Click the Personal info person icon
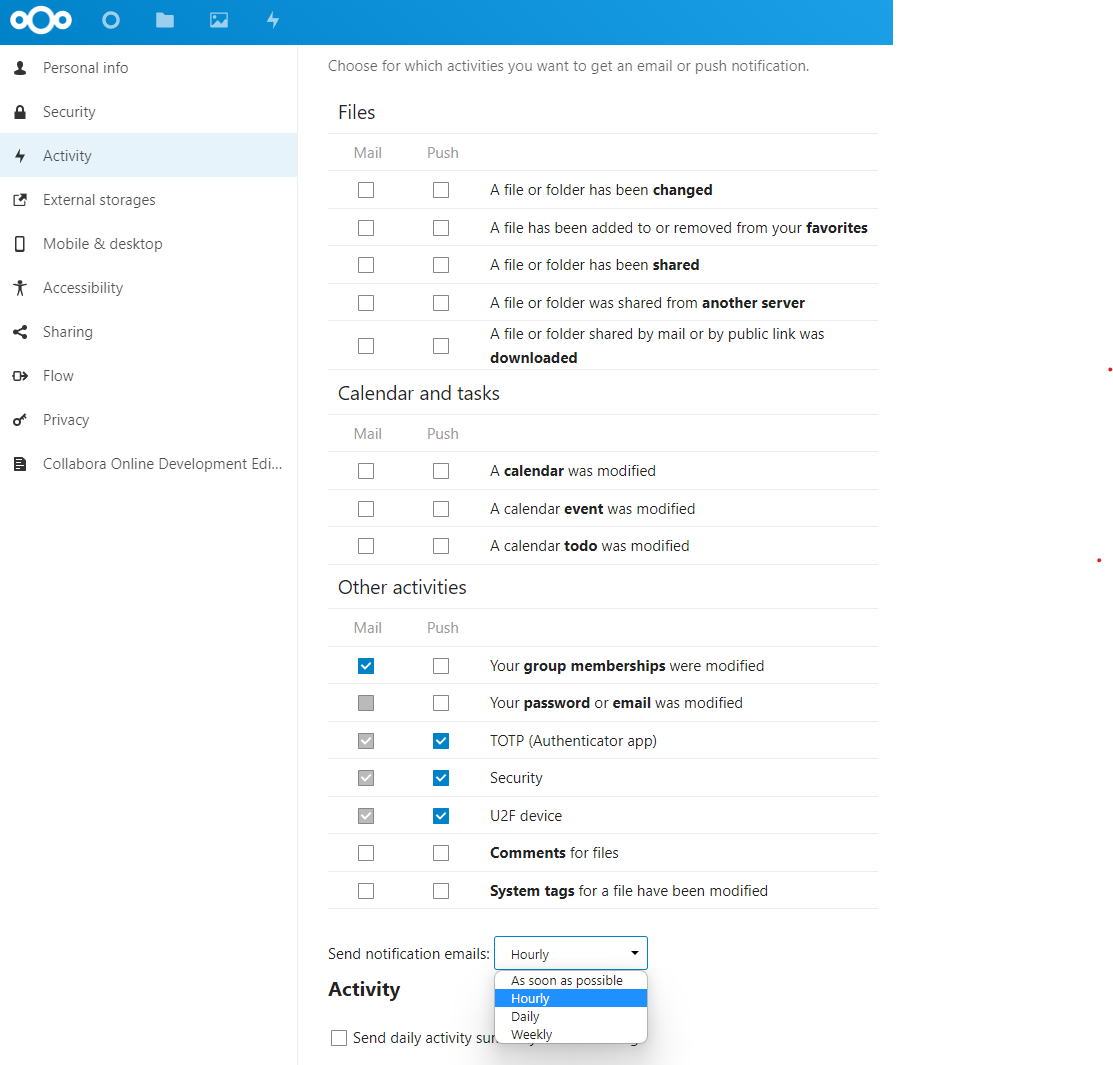This screenshot has width=1113, height=1065. click(x=20, y=67)
